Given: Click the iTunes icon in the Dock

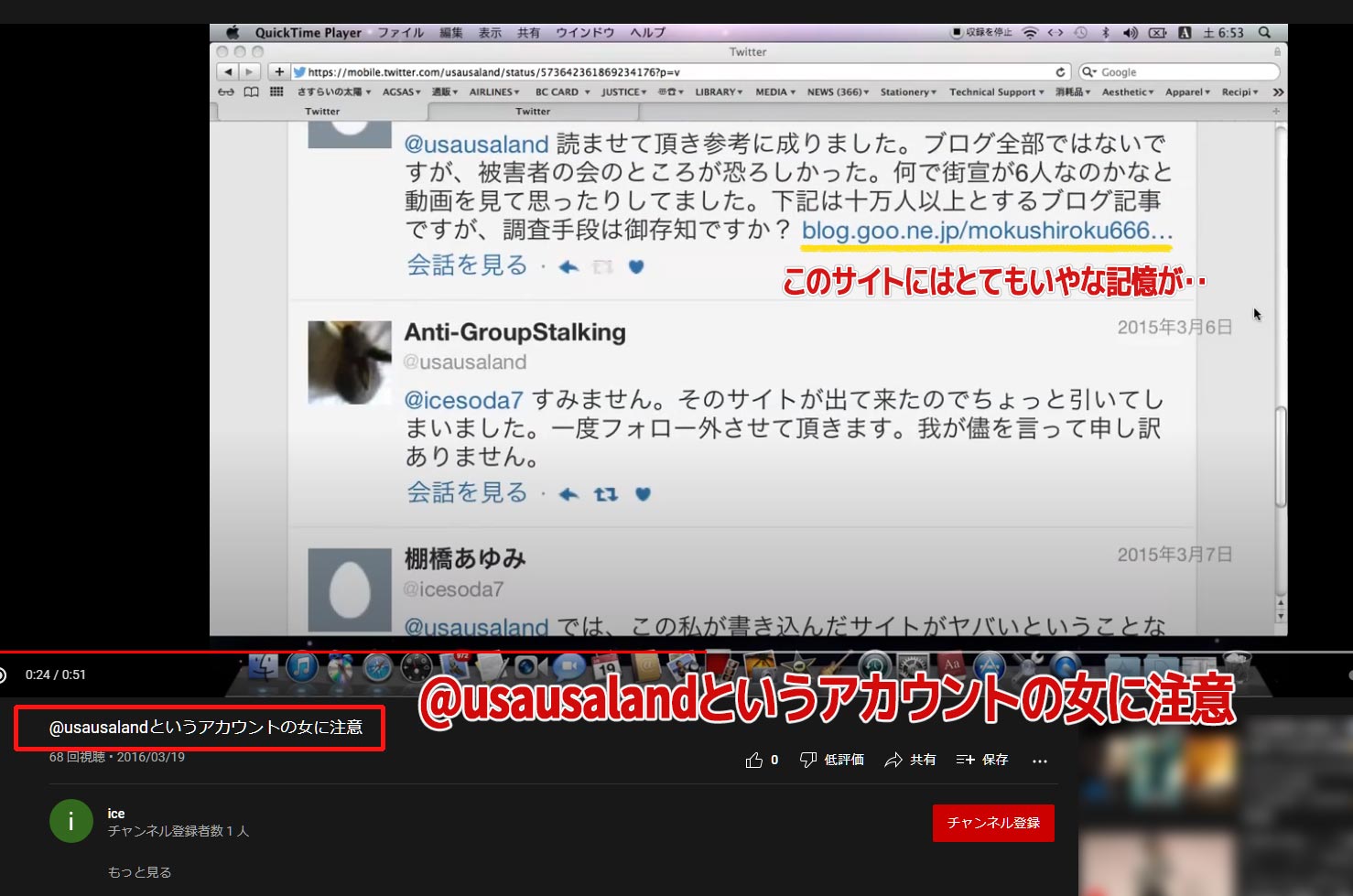Looking at the screenshot, I should click(301, 666).
